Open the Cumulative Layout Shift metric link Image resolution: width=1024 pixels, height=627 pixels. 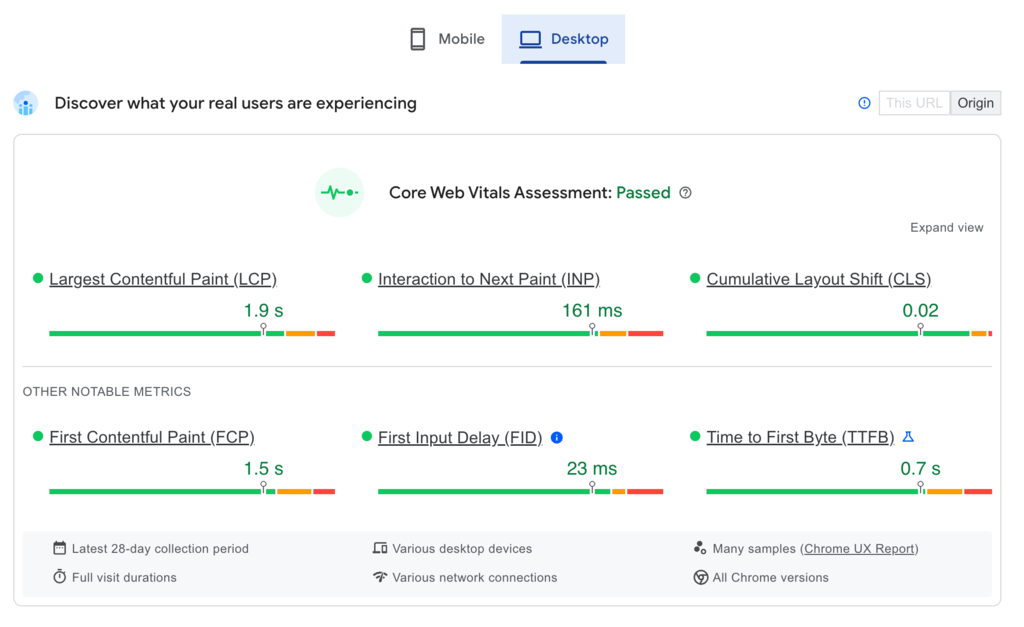click(x=818, y=279)
